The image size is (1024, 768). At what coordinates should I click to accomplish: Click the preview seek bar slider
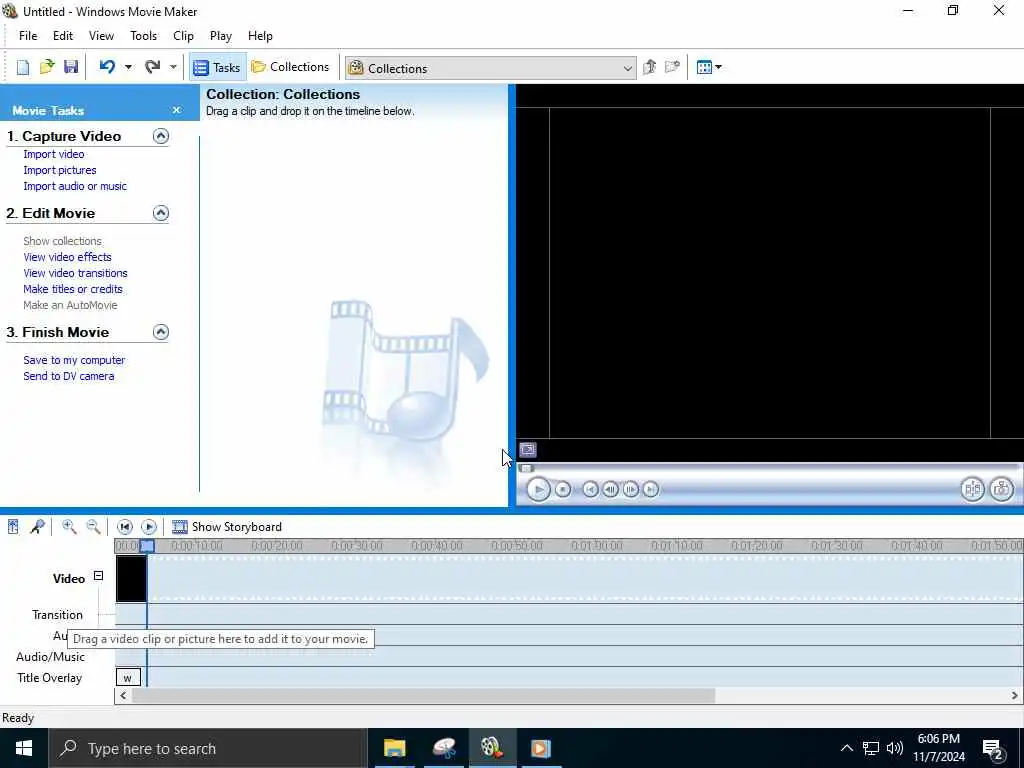526,468
